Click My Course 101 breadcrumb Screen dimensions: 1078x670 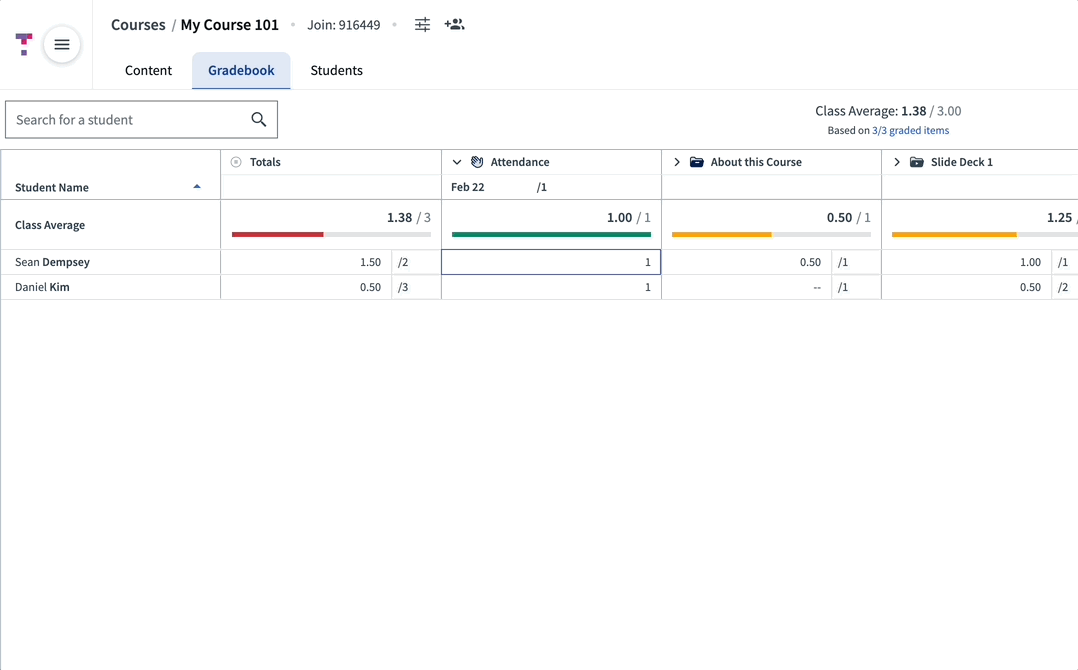point(230,25)
